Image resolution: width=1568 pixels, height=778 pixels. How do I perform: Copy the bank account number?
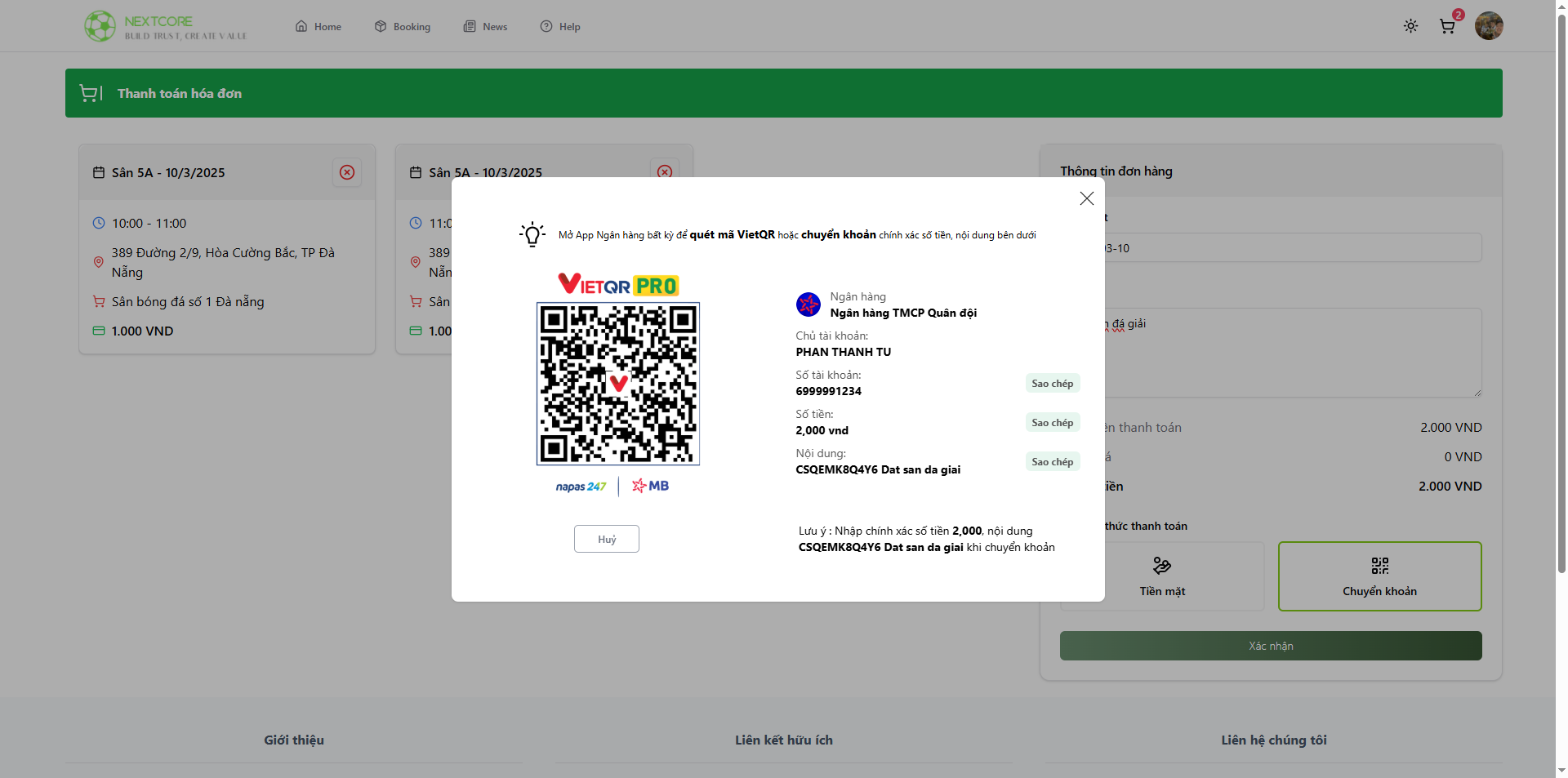[x=1052, y=384]
